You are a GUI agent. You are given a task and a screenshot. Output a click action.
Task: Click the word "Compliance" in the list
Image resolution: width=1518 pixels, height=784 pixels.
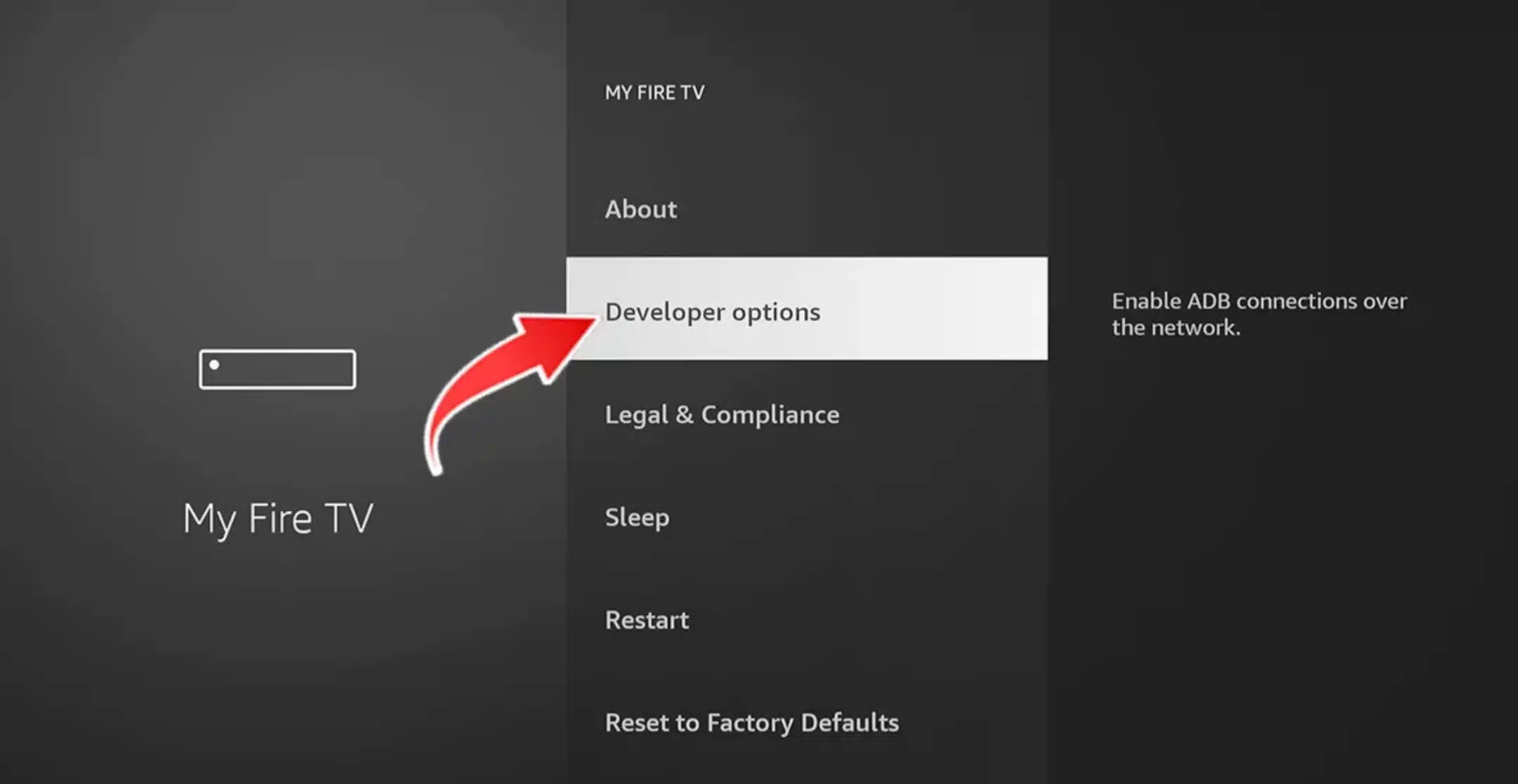point(770,415)
